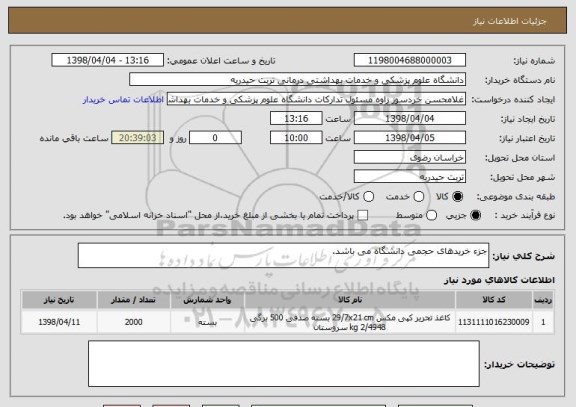
Task: Click the اطلاعات کالاهای مورد نیاز heading
Action: (x=499, y=280)
